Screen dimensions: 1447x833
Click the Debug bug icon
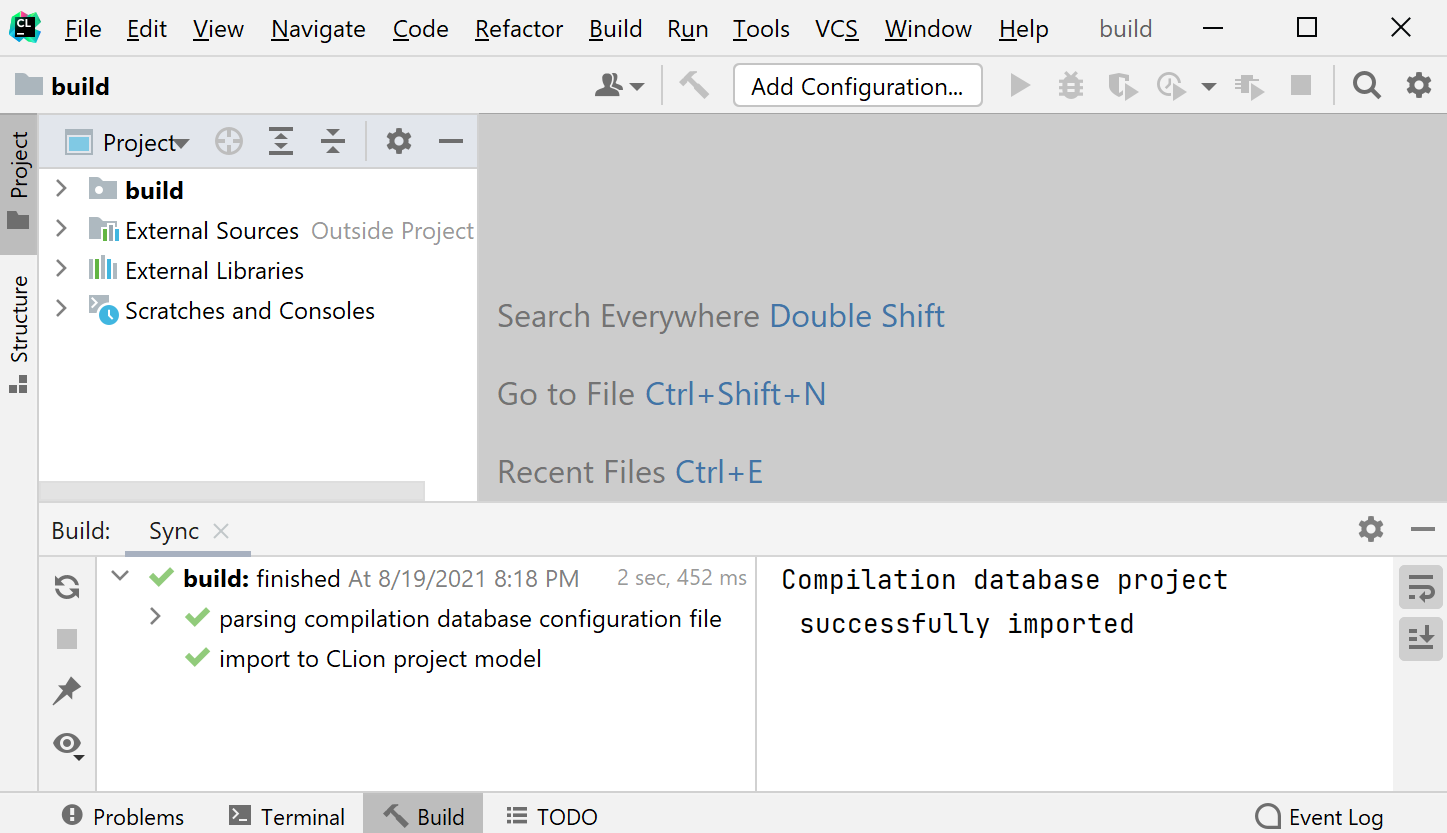pyautogui.click(x=1071, y=86)
